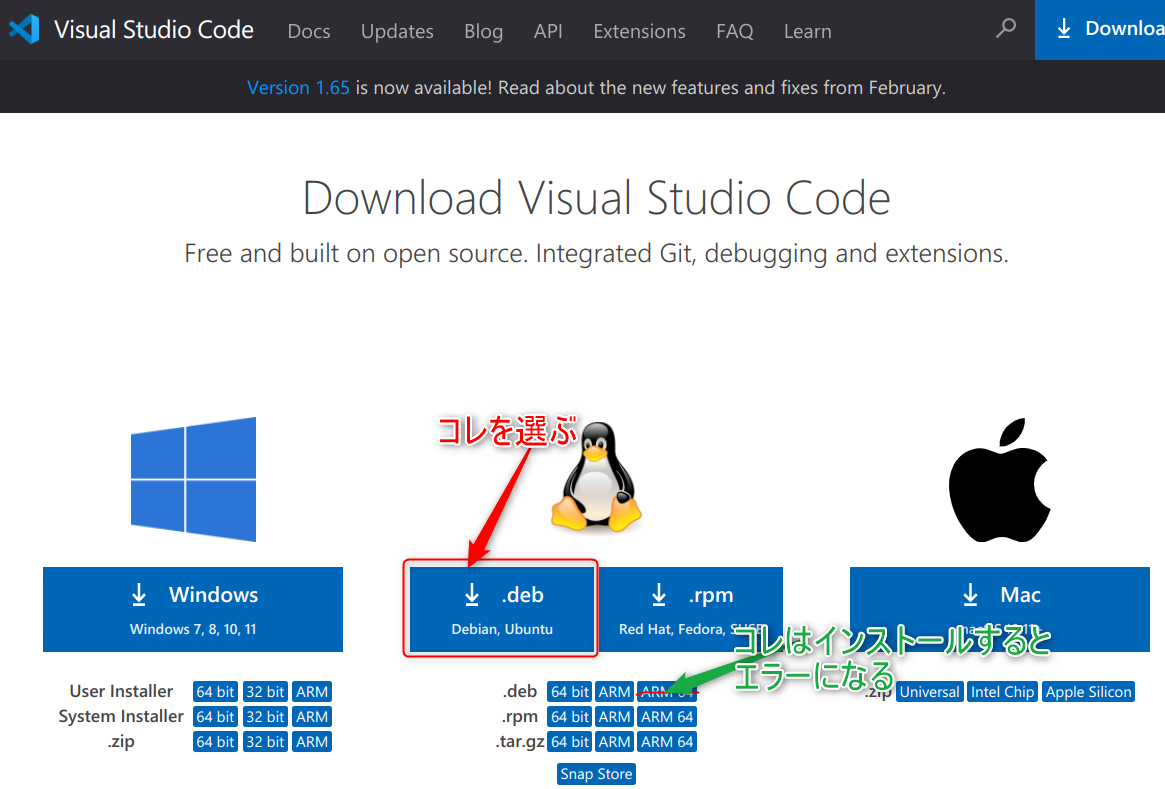Screen dimensions: 1165x789
Task: Download Windows System Installer ARM
Action: (312, 717)
